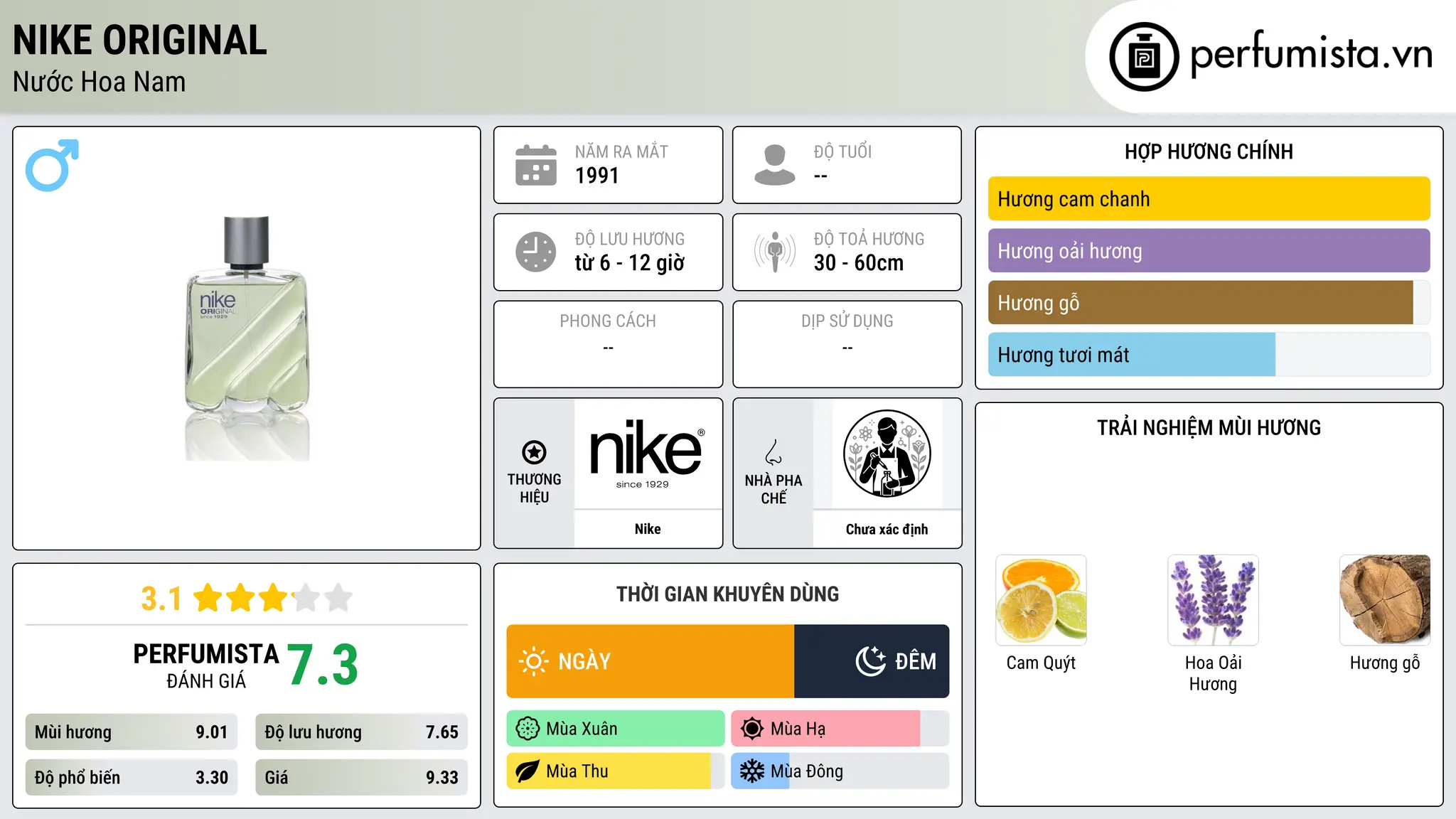Click the NĂM RA MẮT label
The image size is (1456, 819).
point(621,151)
